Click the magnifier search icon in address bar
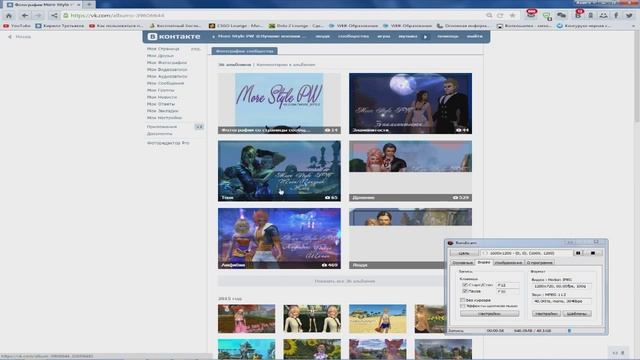This screenshot has height=360, width=640. (489, 16)
